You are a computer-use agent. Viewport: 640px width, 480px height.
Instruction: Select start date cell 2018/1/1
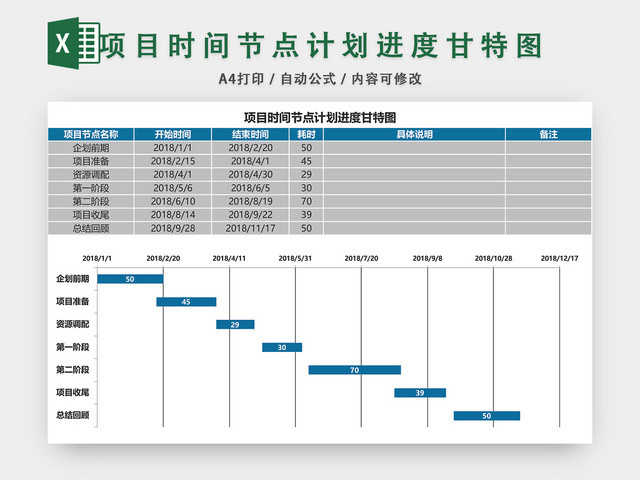coord(173,148)
